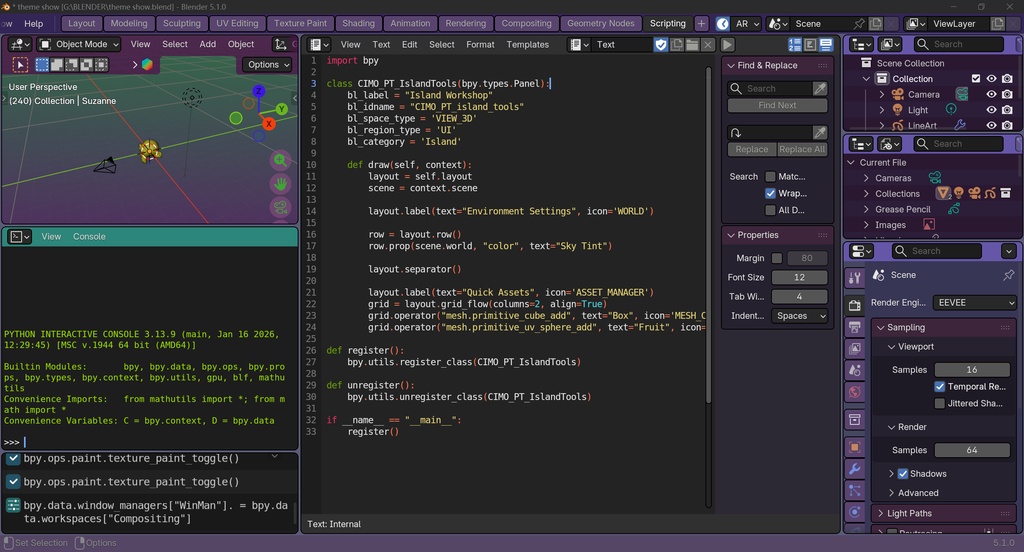Adjust the Viewport Samples field showing 16
This screenshot has height=552, width=1024.
point(972,370)
